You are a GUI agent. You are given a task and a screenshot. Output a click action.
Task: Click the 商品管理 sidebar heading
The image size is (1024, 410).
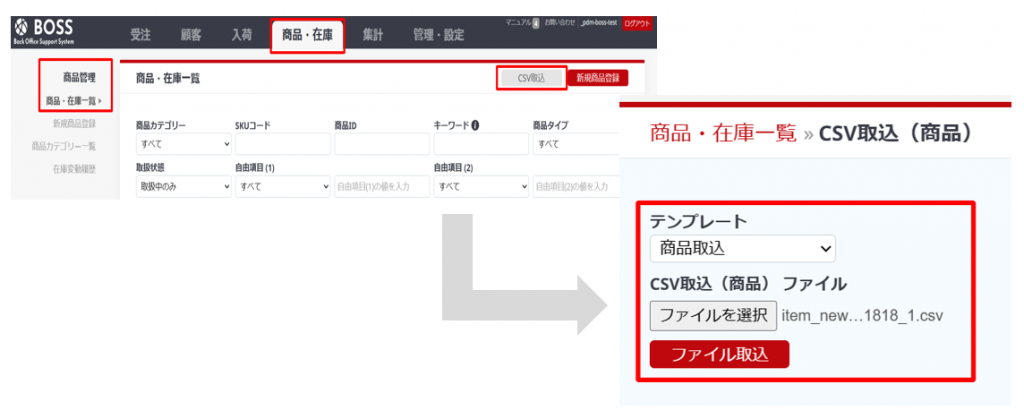point(79,78)
